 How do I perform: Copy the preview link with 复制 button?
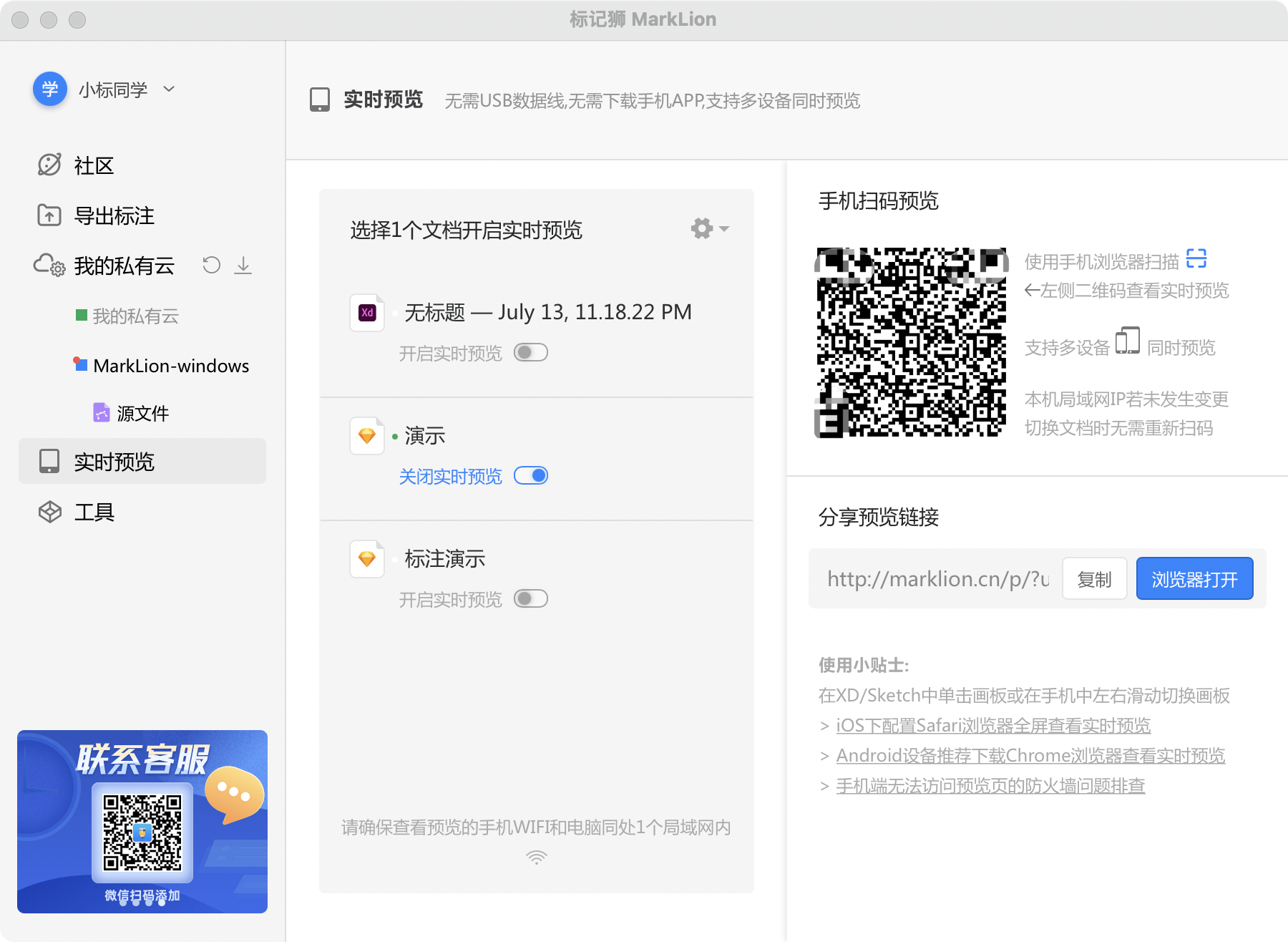[1094, 578]
